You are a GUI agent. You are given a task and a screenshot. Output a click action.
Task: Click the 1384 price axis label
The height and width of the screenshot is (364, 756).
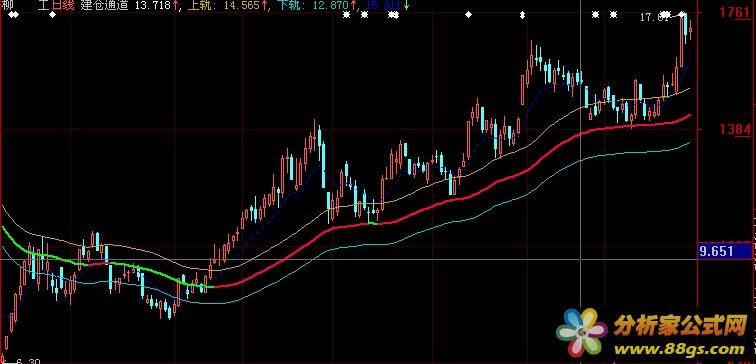(x=735, y=129)
